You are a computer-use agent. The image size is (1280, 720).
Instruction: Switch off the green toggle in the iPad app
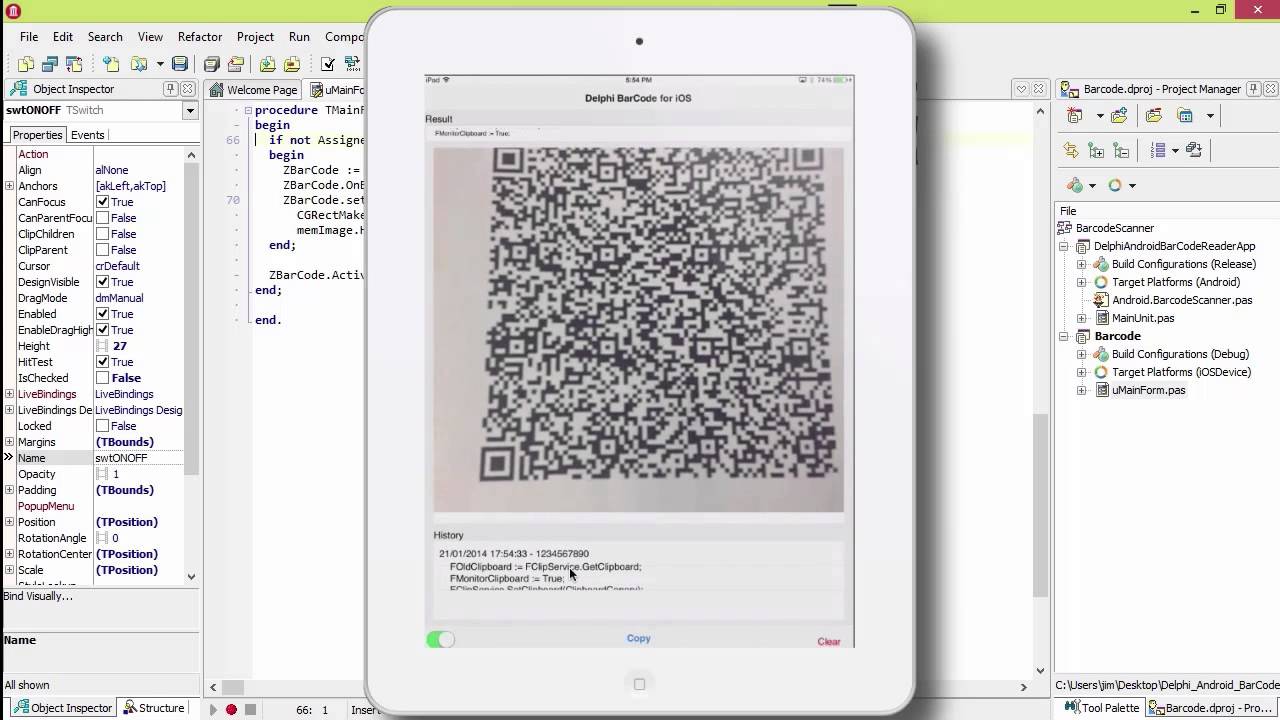[x=440, y=640]
